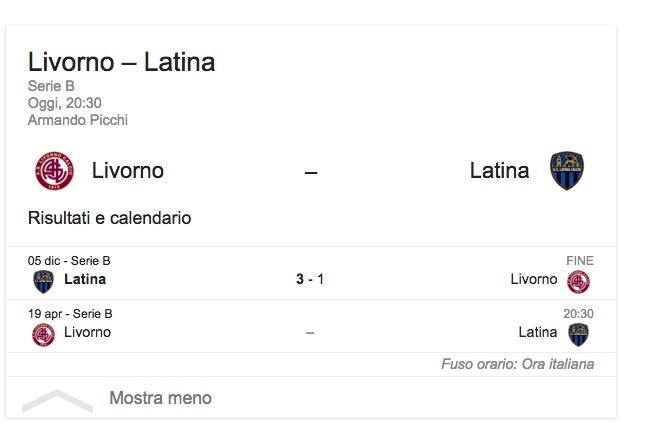The image size is (657, 438).
Task: Click the Mostra meno label
Action: [160, 398]
